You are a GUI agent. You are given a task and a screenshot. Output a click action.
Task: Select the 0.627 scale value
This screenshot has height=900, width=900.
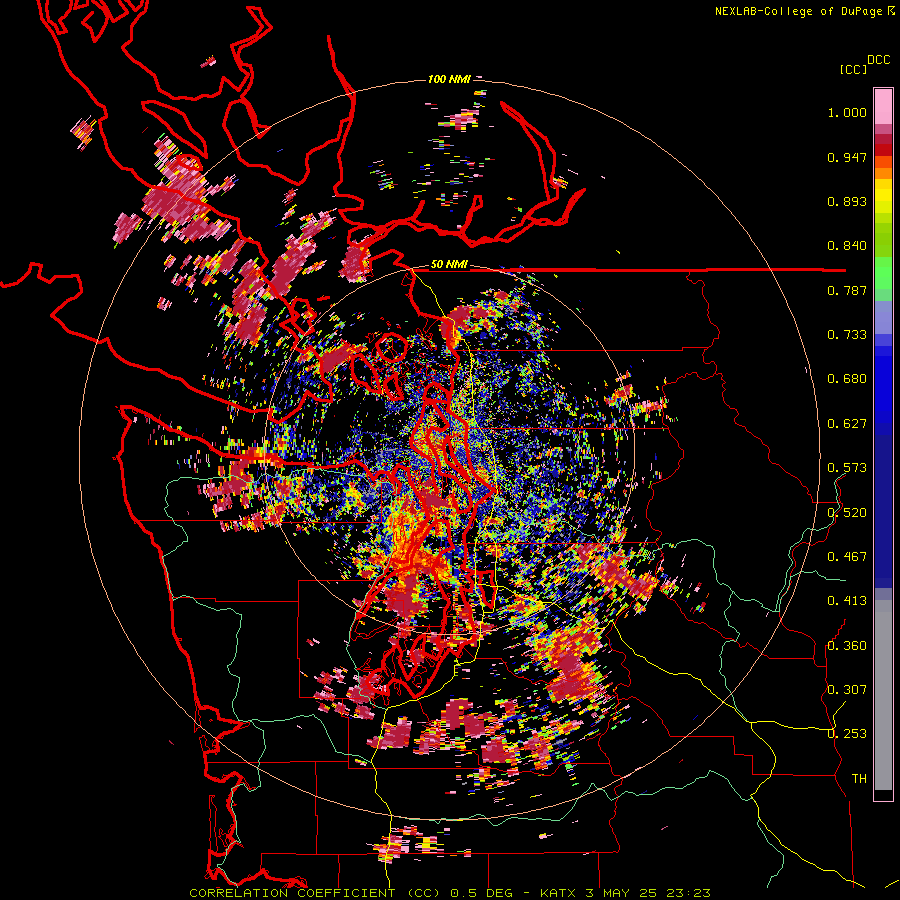(x=847, y=424)
